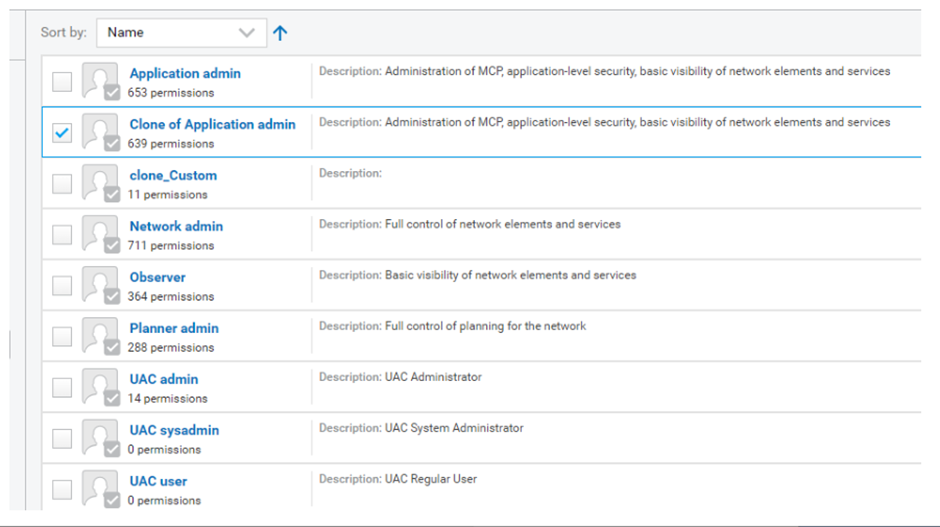Viewport: 940px width, 527px height.
Task: Open the UAC user role link
Action: 158,481
